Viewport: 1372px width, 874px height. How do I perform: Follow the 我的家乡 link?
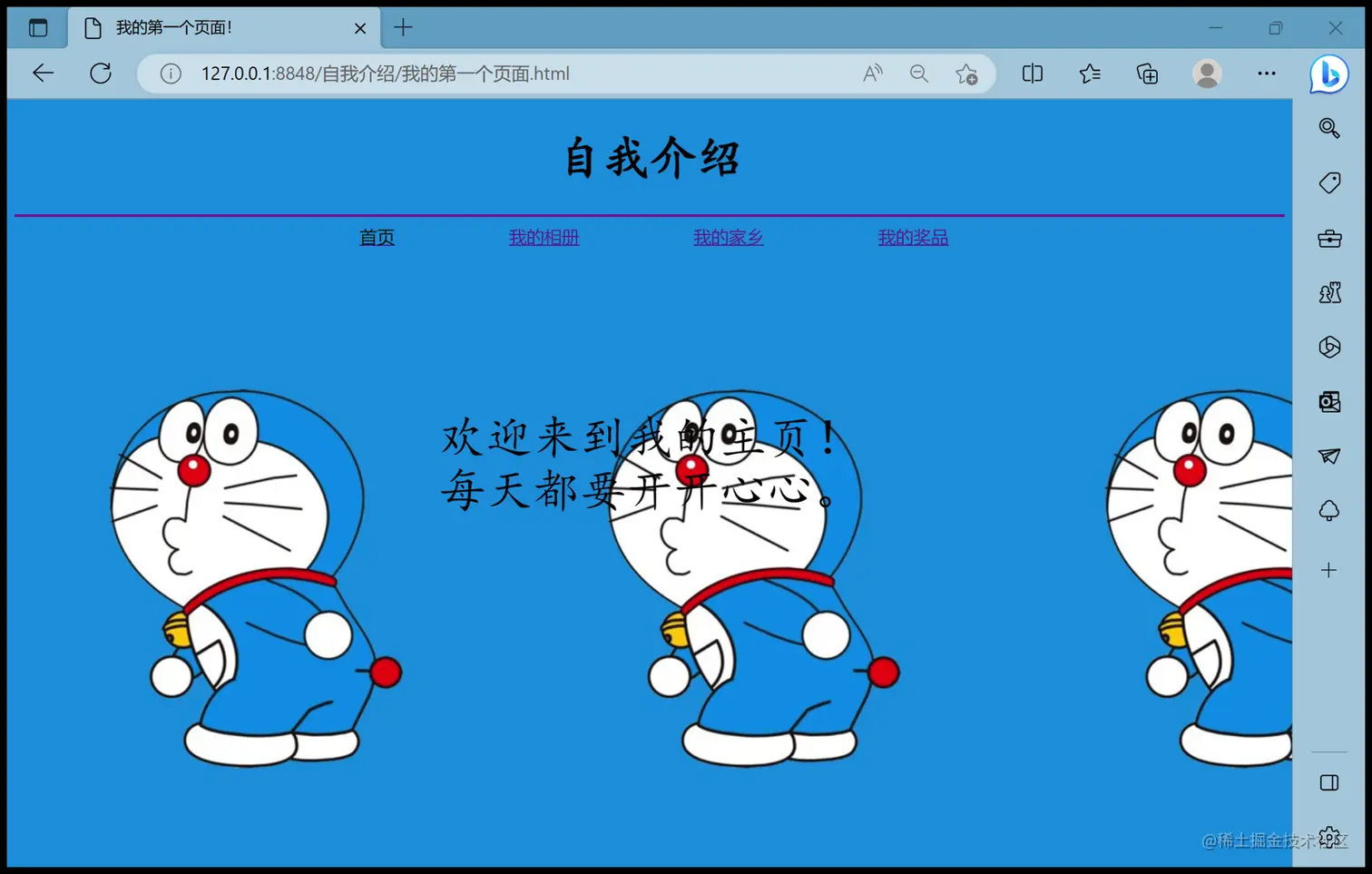point(728,237)
